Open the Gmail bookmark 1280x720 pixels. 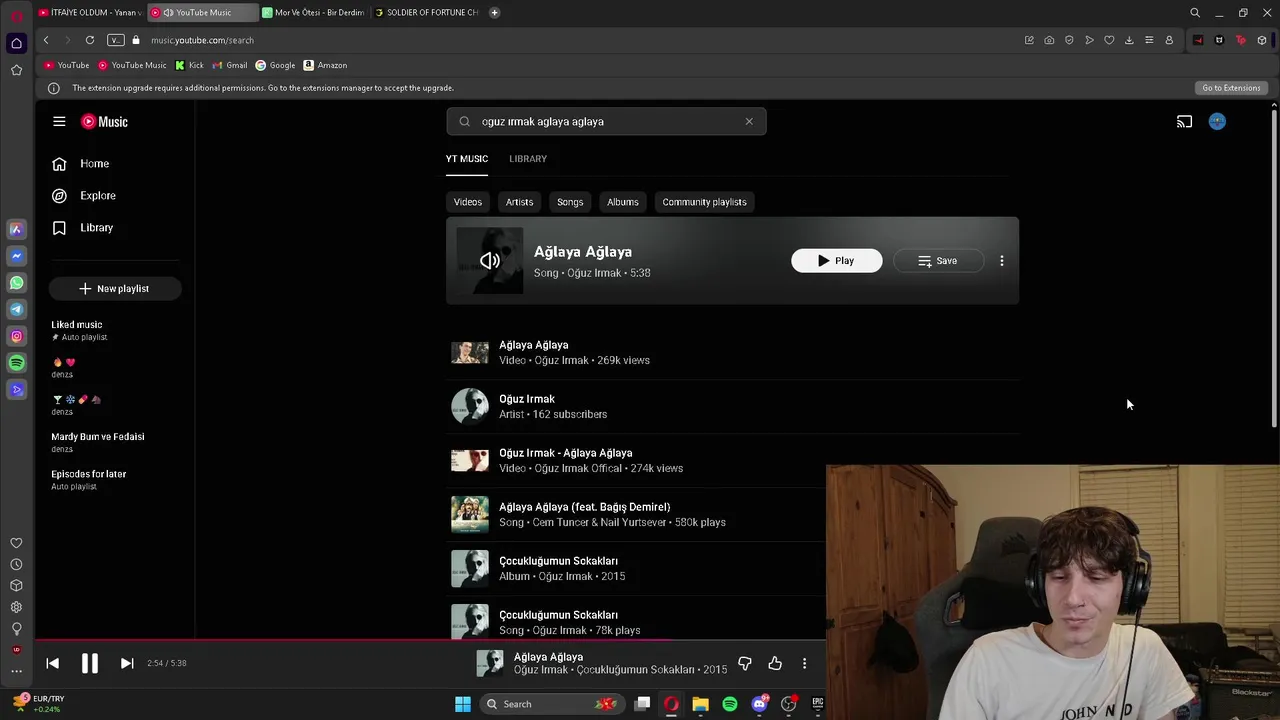click(x=230, y=65)
